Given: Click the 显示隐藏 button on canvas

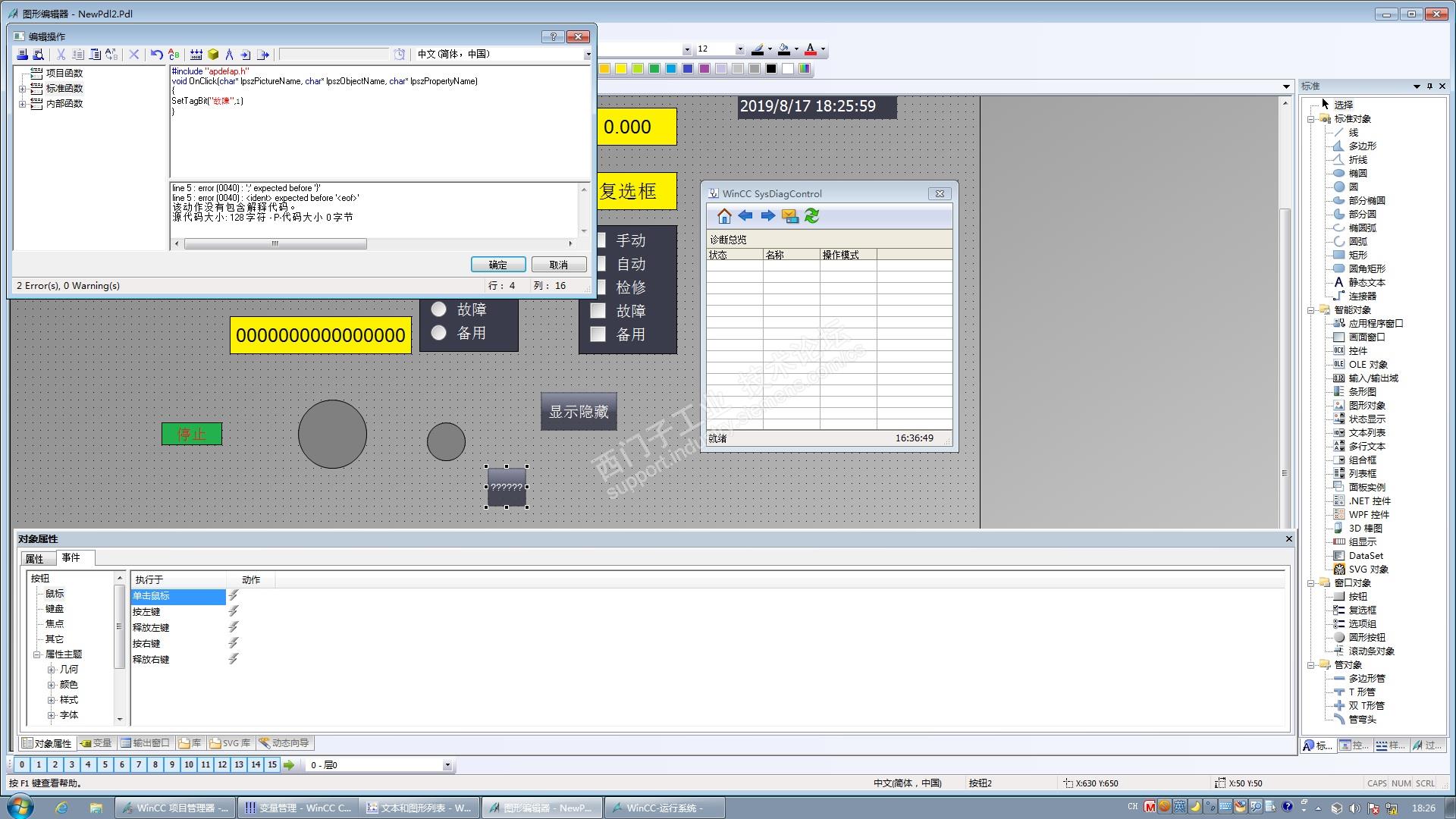Looking at the screenshot, I should pos(579,412).
